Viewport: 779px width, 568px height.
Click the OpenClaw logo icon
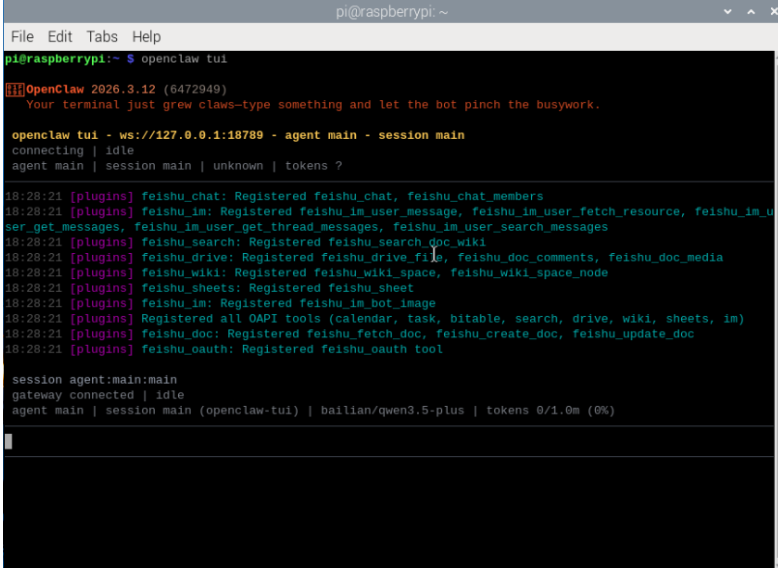[15, 90]
